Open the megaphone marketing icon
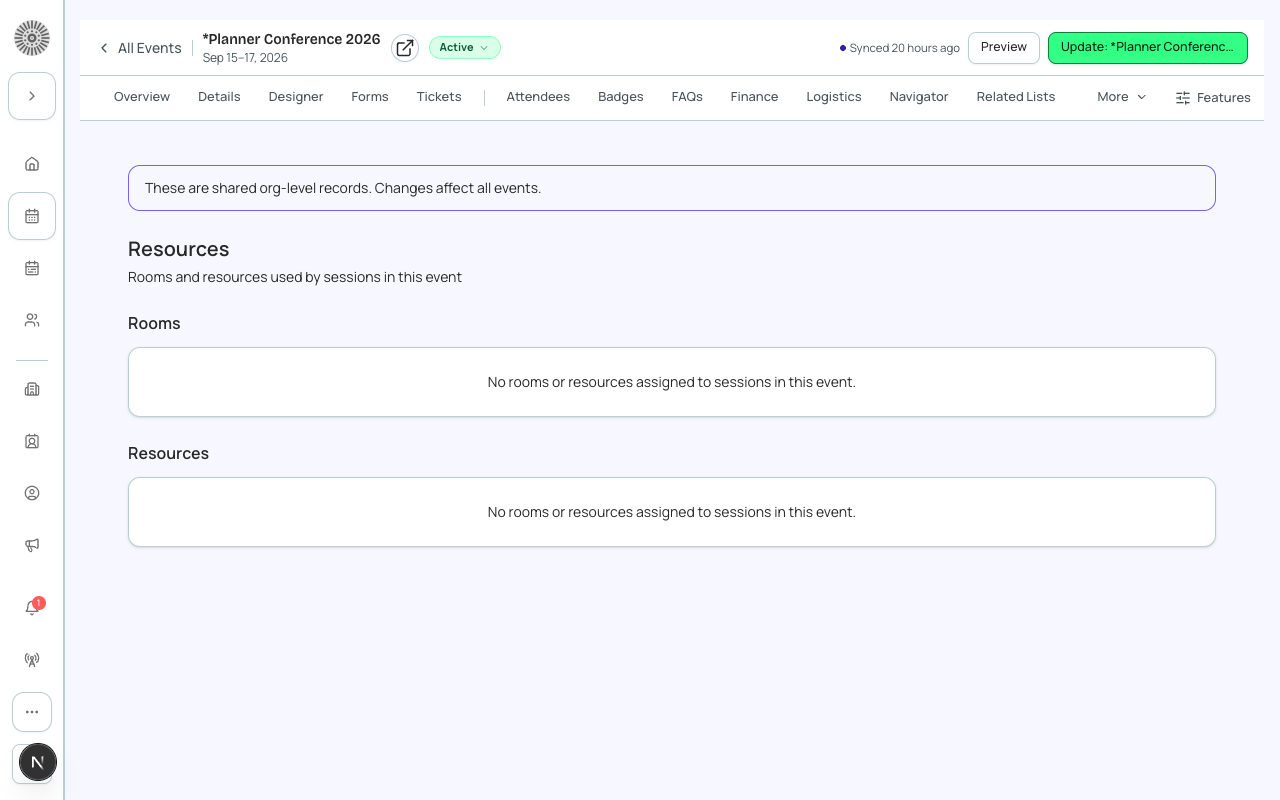The height and width of the screenshot is (800, 1280). click(32, 545)
